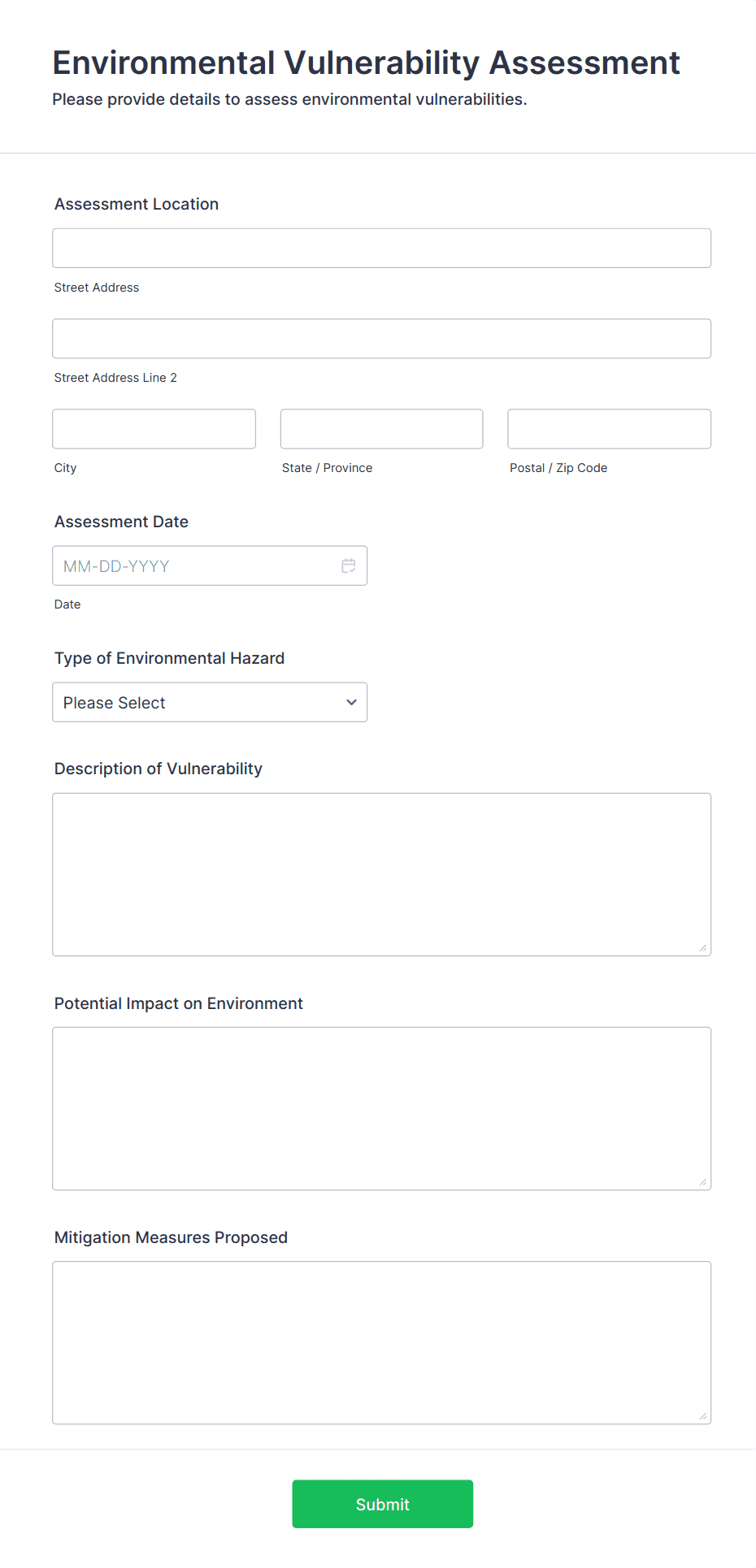Click the chevron arrow beside Please Select
Screen dimensions: 756x1568
point(351,703)
